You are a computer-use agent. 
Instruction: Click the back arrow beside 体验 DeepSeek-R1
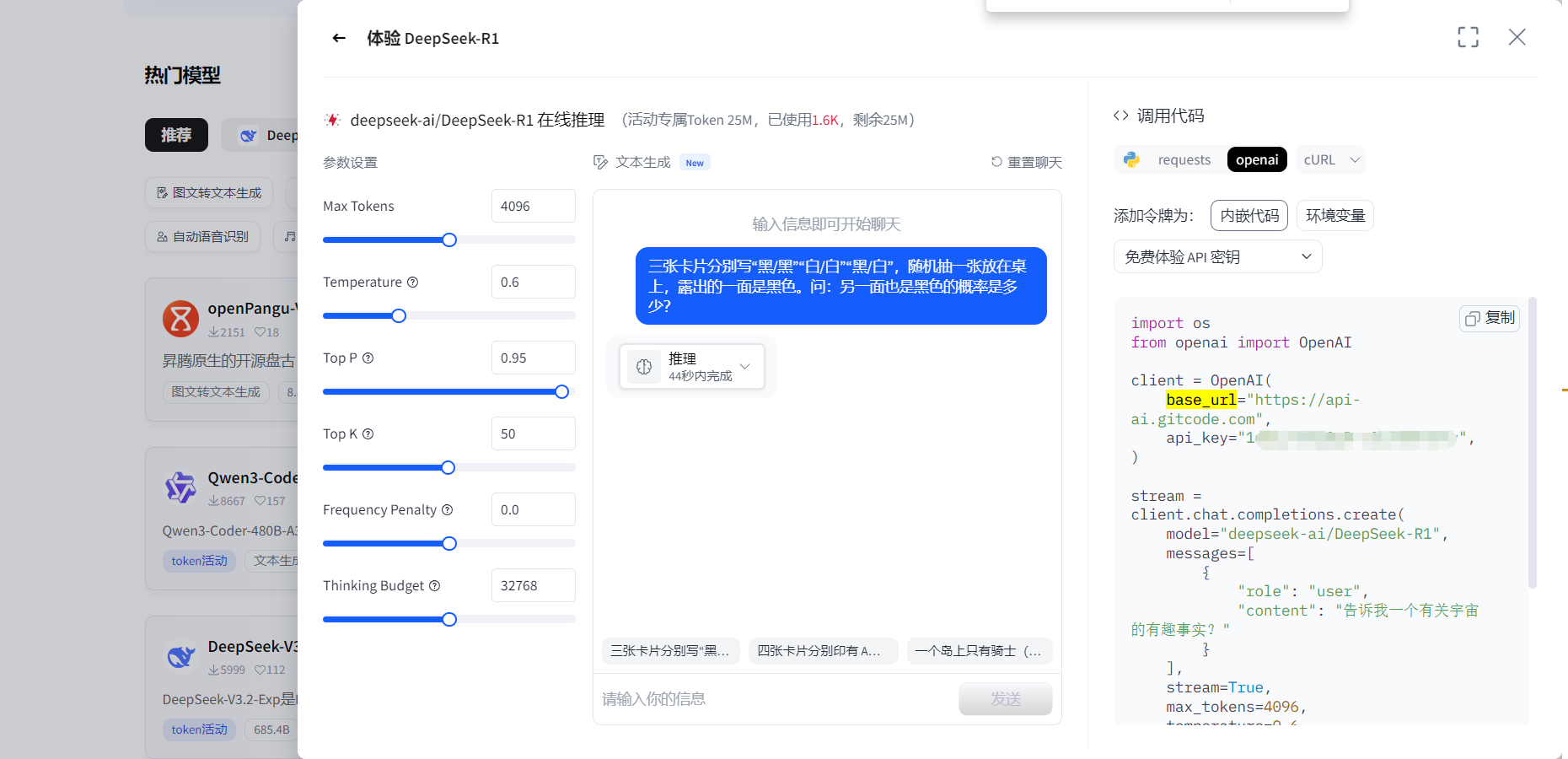339,38
